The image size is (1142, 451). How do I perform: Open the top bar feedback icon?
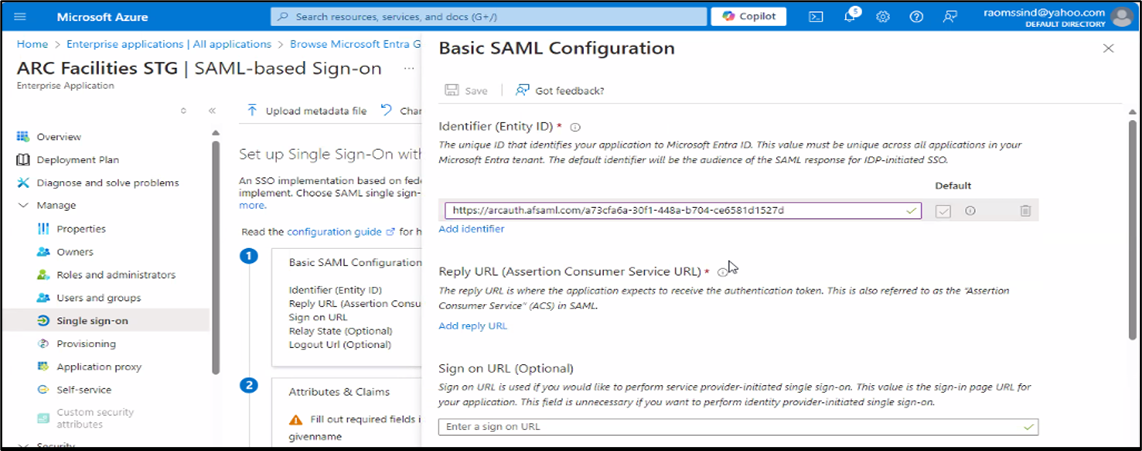click(x=950, y=16)
